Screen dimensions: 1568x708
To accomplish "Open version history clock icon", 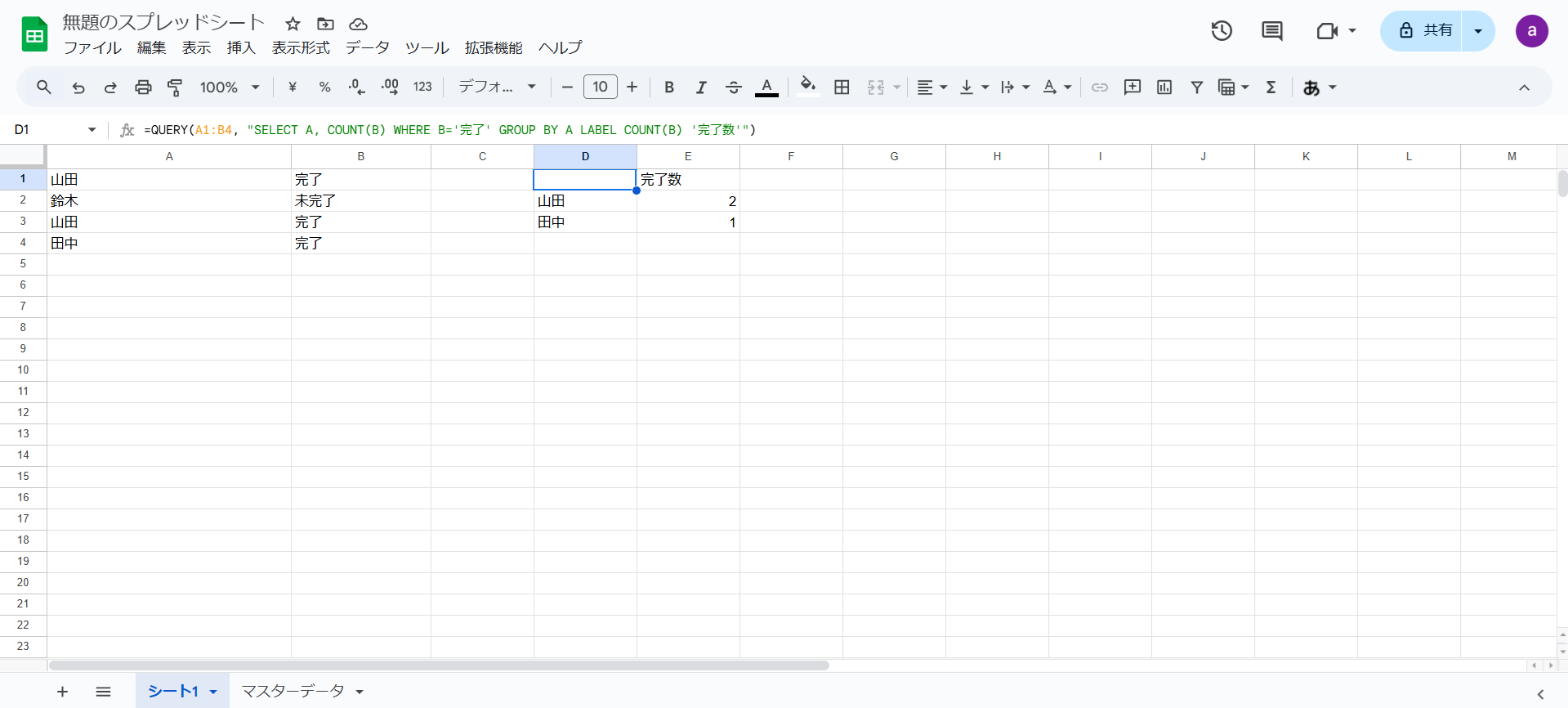I will (1222, 31).
